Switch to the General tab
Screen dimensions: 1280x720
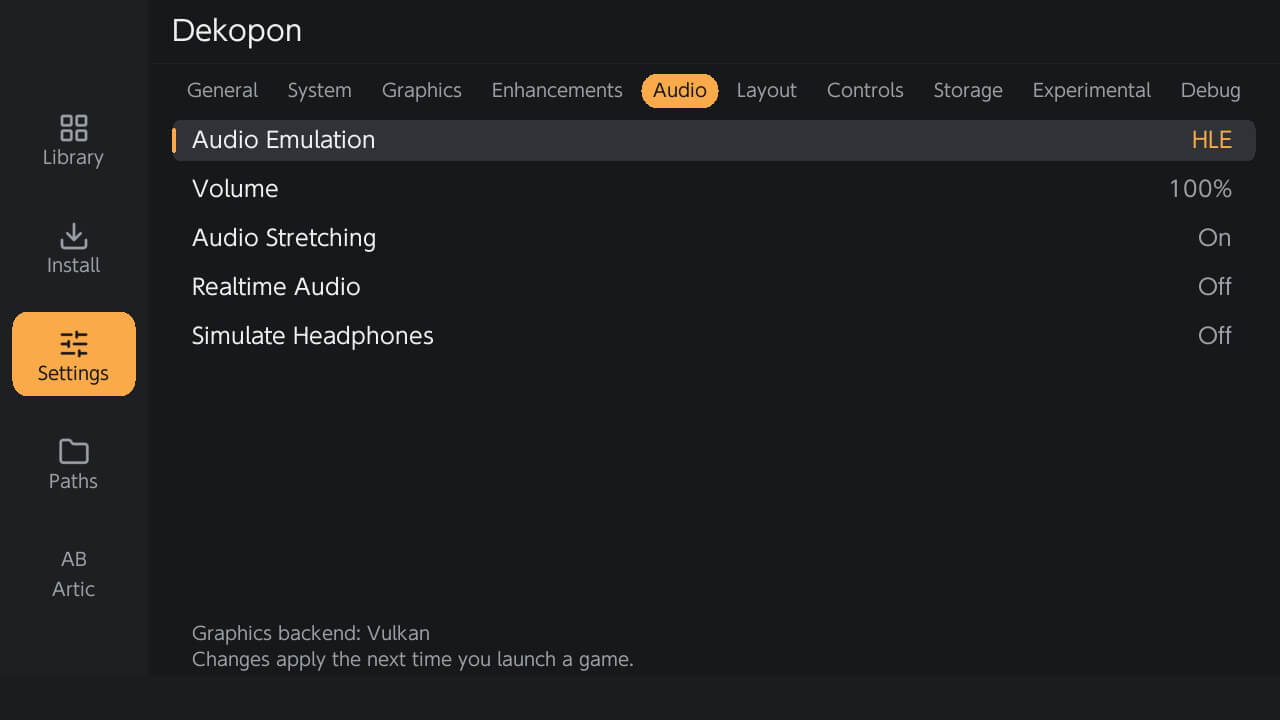[222, 91]
